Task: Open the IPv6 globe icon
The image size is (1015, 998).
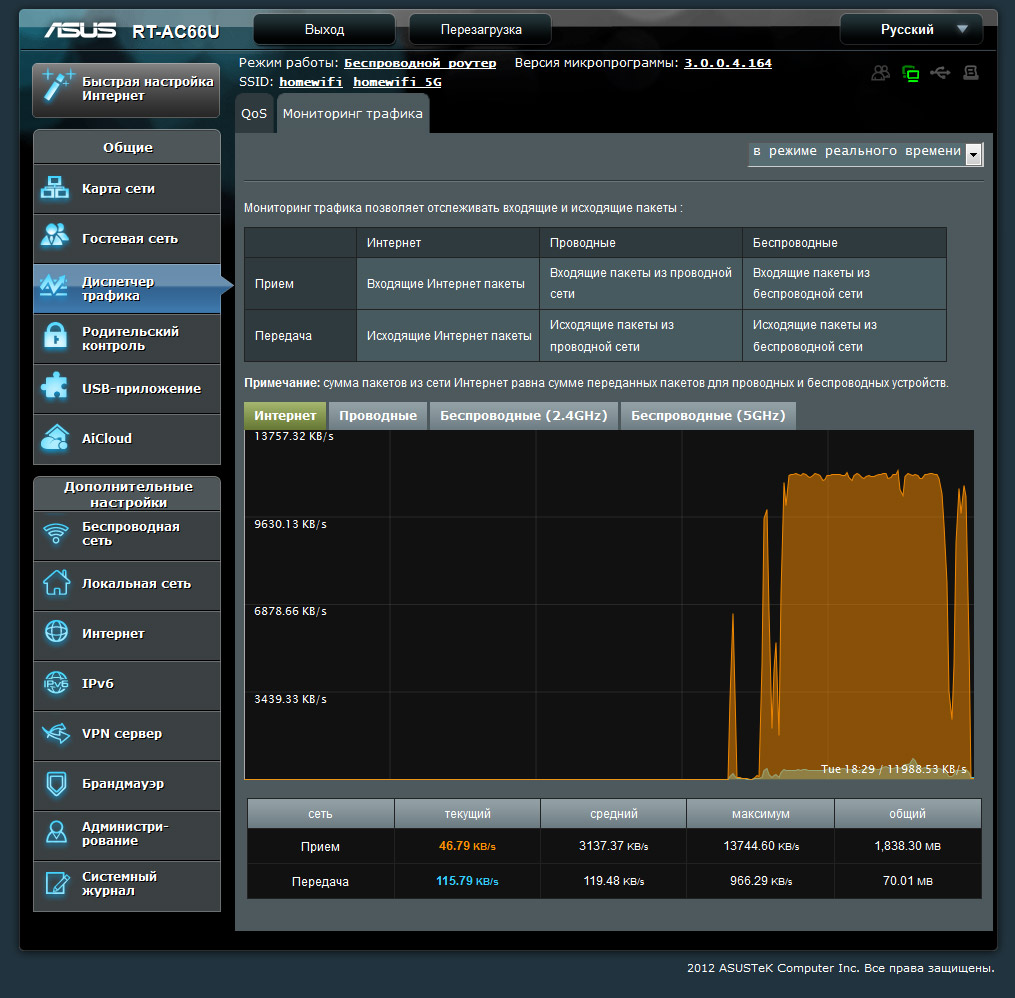Action: (56, 683)
